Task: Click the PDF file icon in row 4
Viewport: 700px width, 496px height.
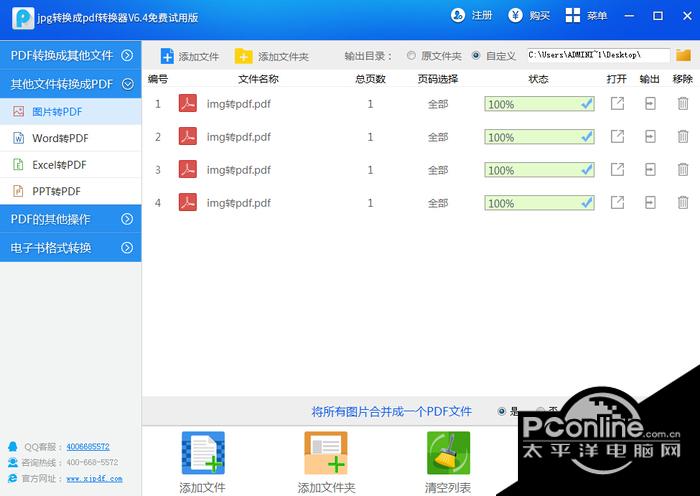Action: click(188, 203)
